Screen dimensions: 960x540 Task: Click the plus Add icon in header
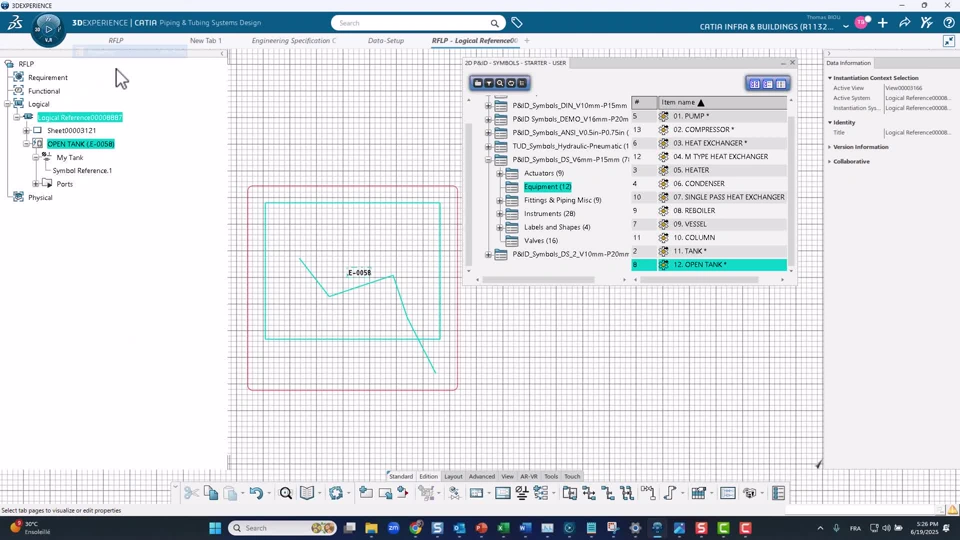tap(882, 23)
